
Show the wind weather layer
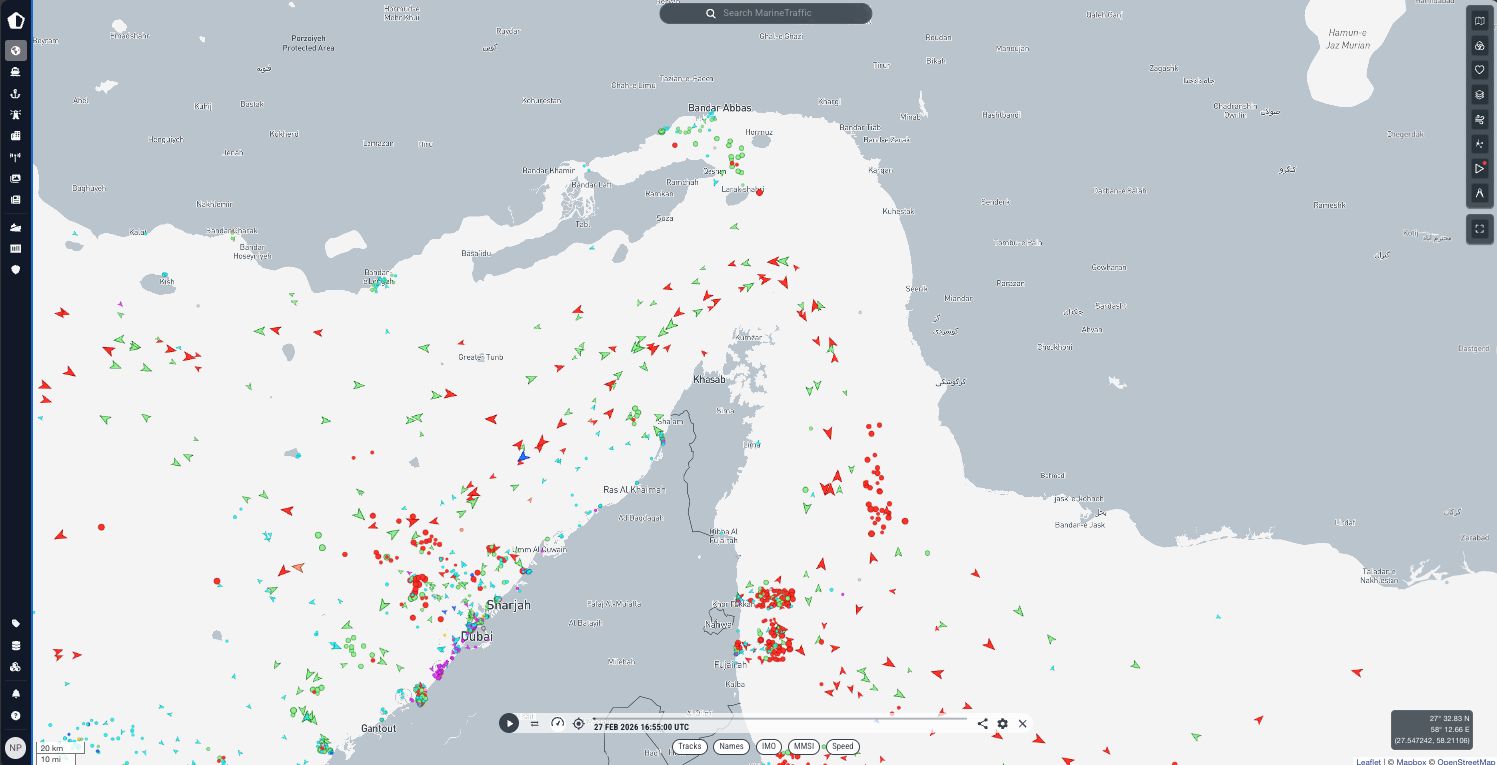1480,120
